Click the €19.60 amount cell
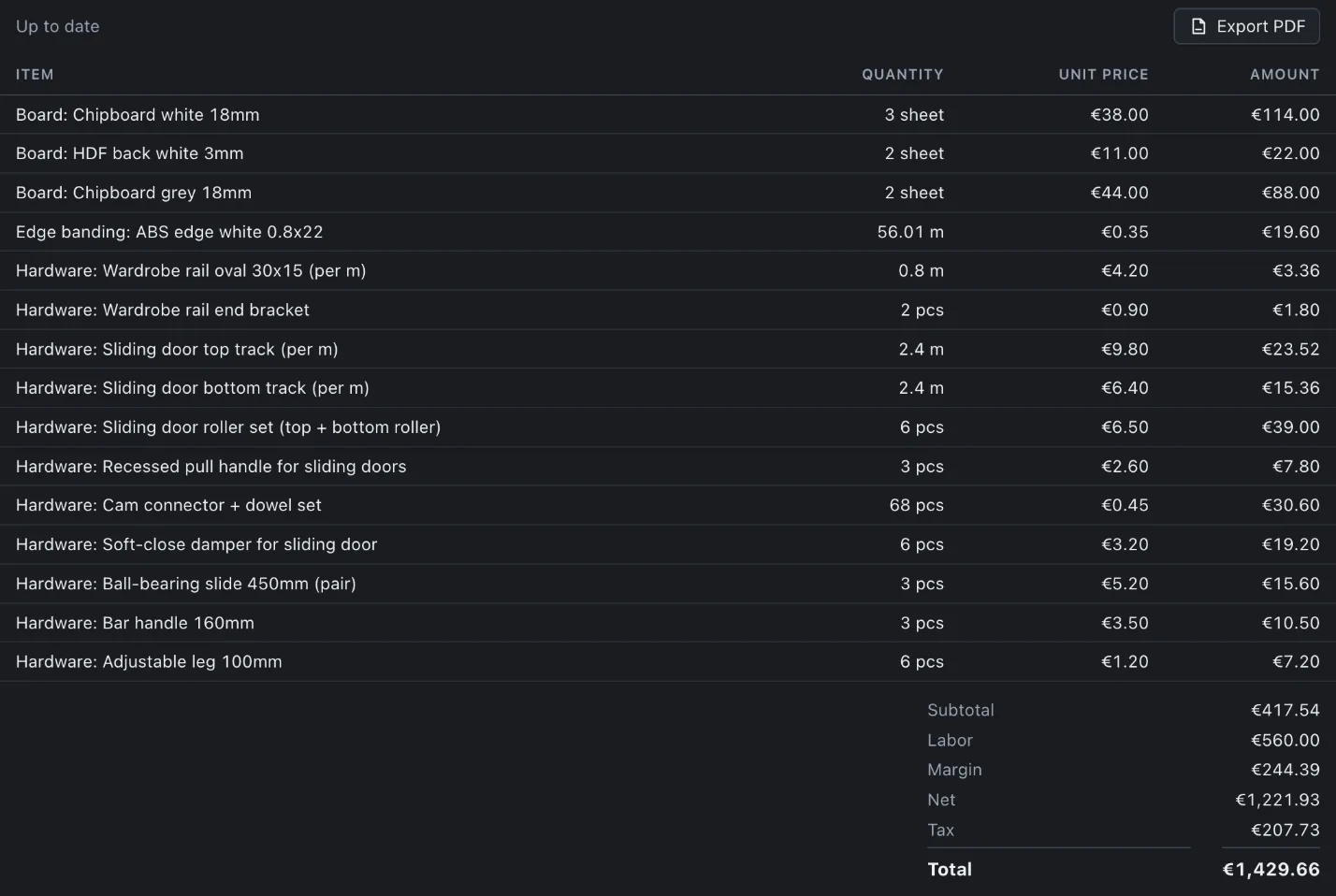The width and height of the screenshot is (1336, 896). click(x=1290, y=232)
